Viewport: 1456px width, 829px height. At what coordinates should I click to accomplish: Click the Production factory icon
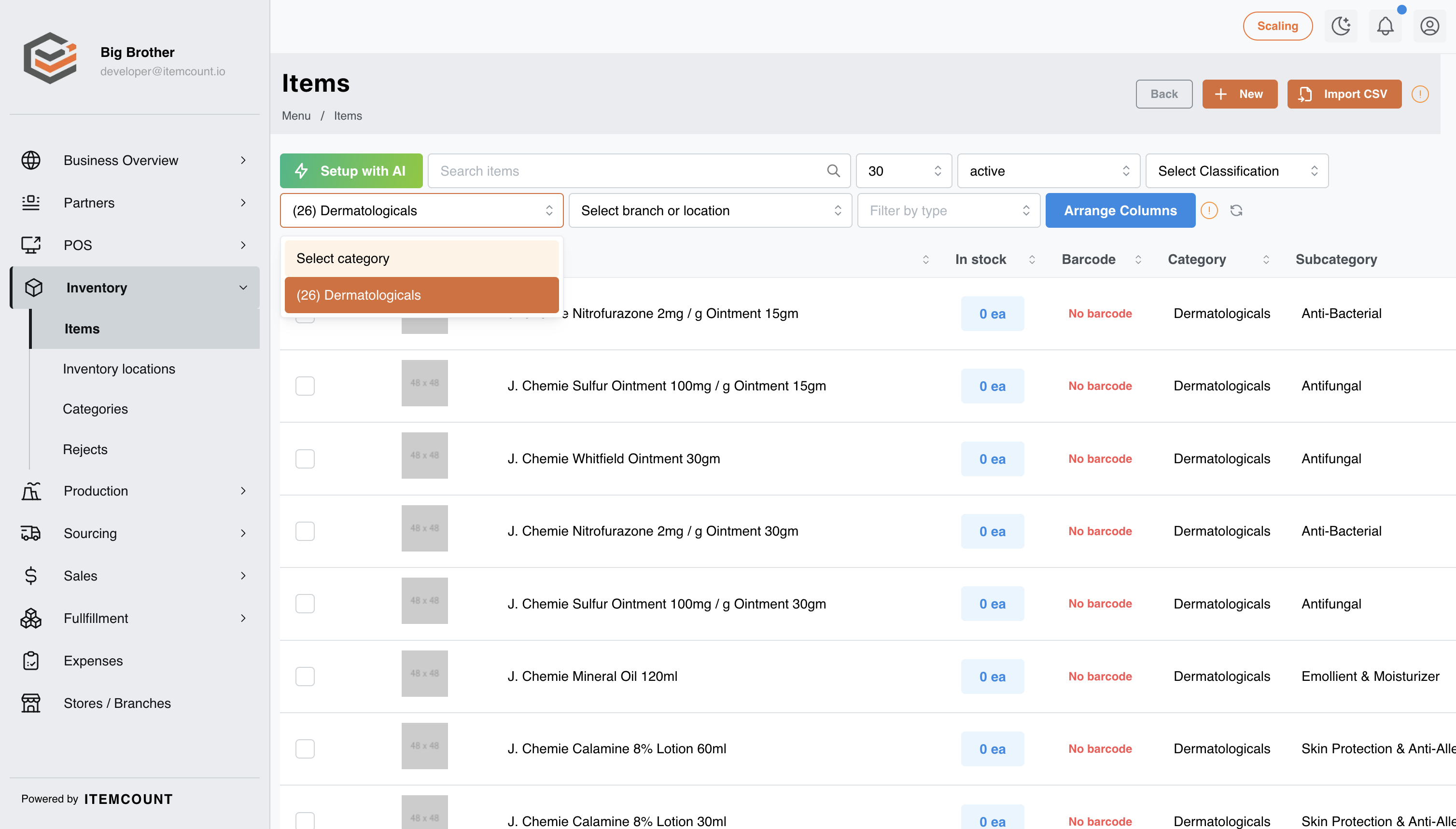31,491
